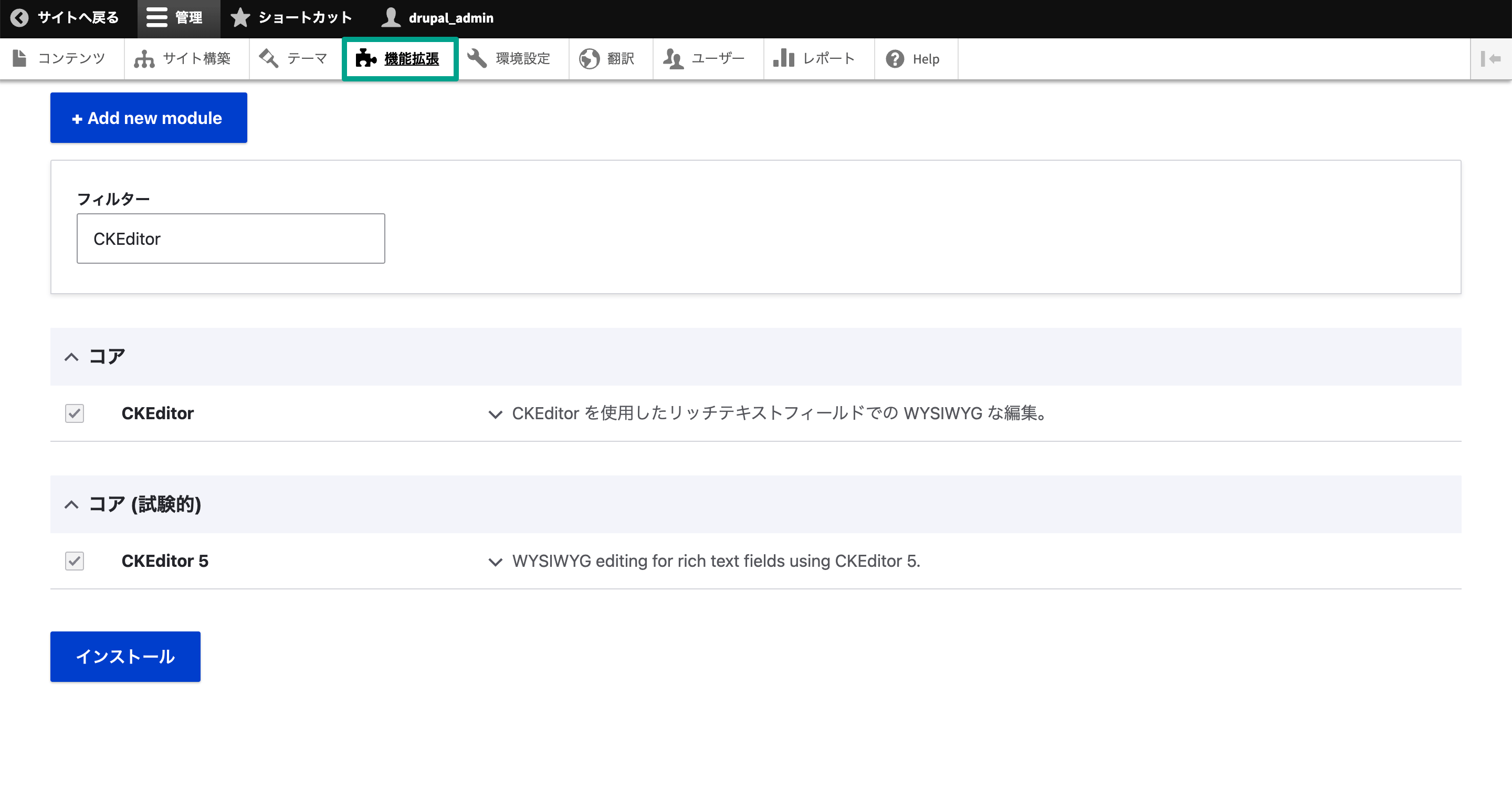Screen dimensions: 1512x788
Task: Click the ショートカット toolbar label
Action: click(305, 18)
